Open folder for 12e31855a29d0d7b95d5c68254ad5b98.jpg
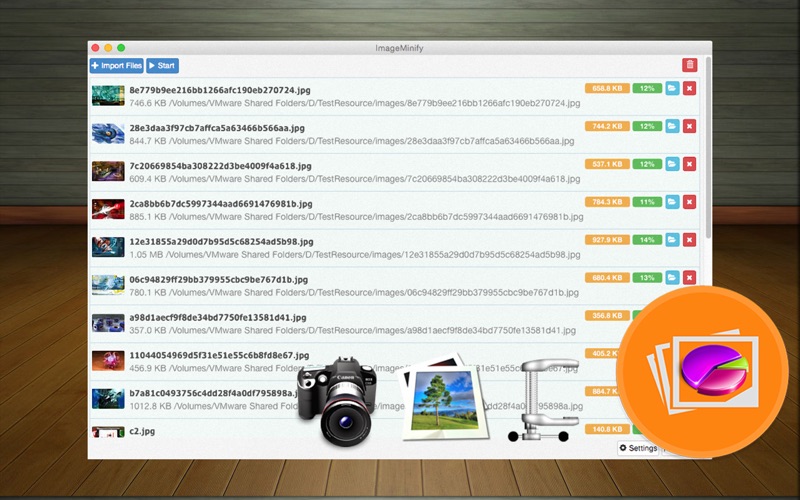 point(672,240)
